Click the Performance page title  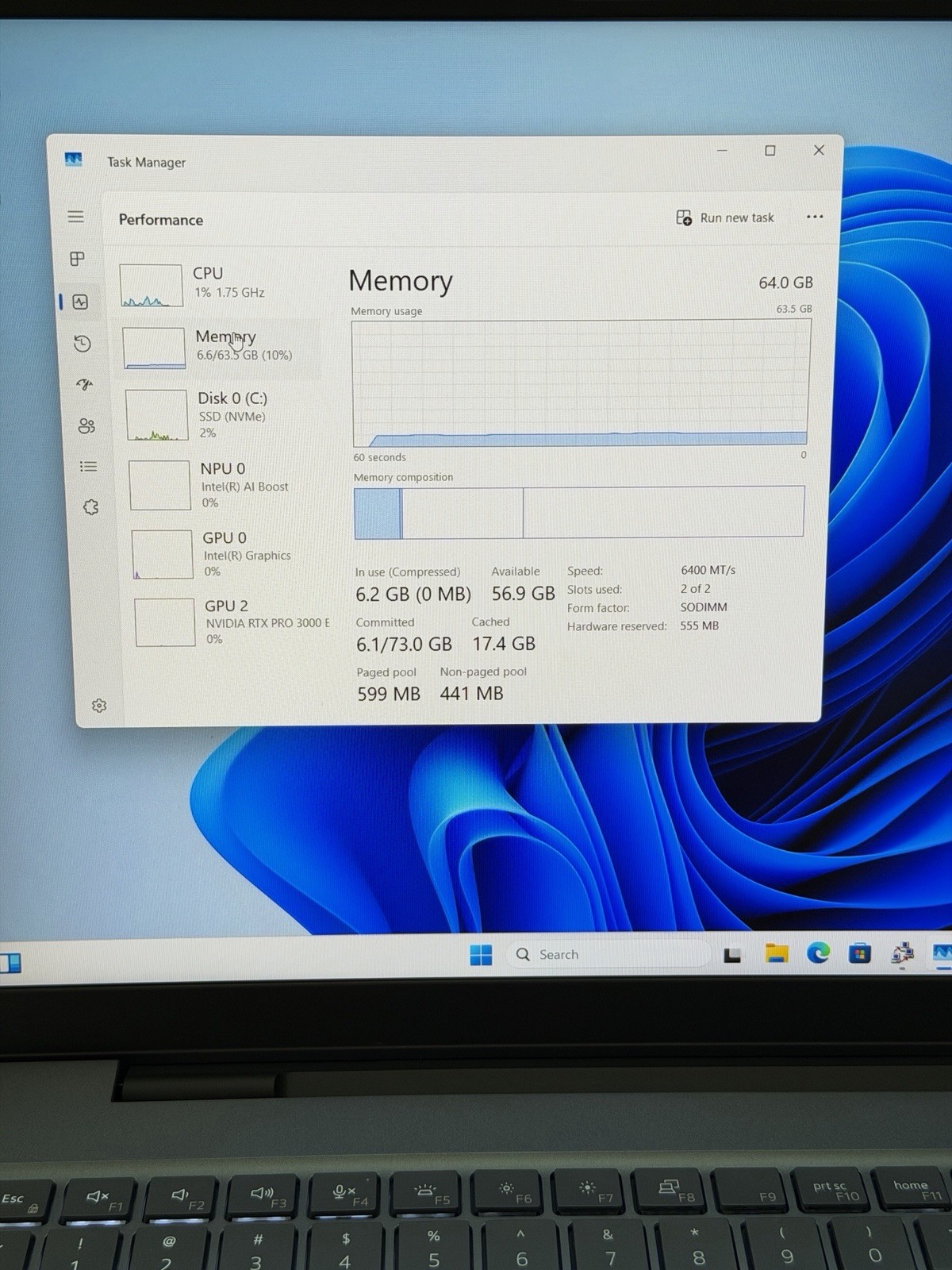coord(161,220)
